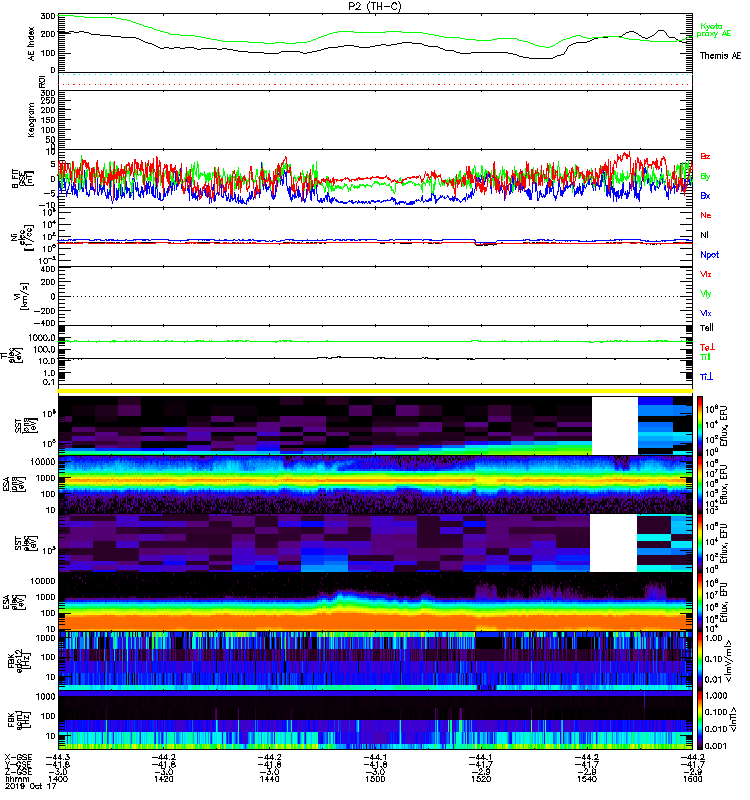Pick the red "Ne" density legend label

click(x=706, y=215)
